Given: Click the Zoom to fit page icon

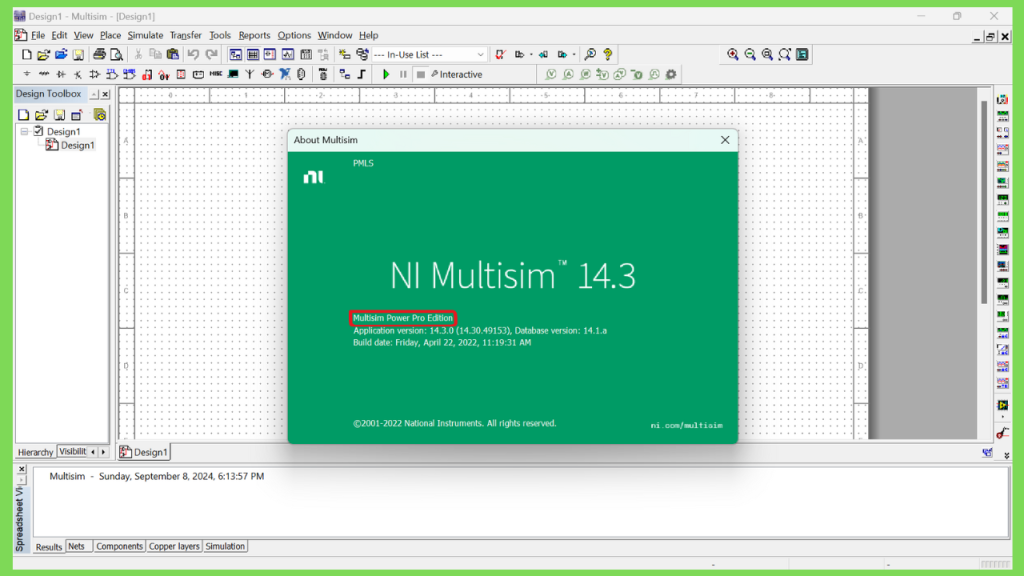Looking at the screenshot, I should coord(785,55).
